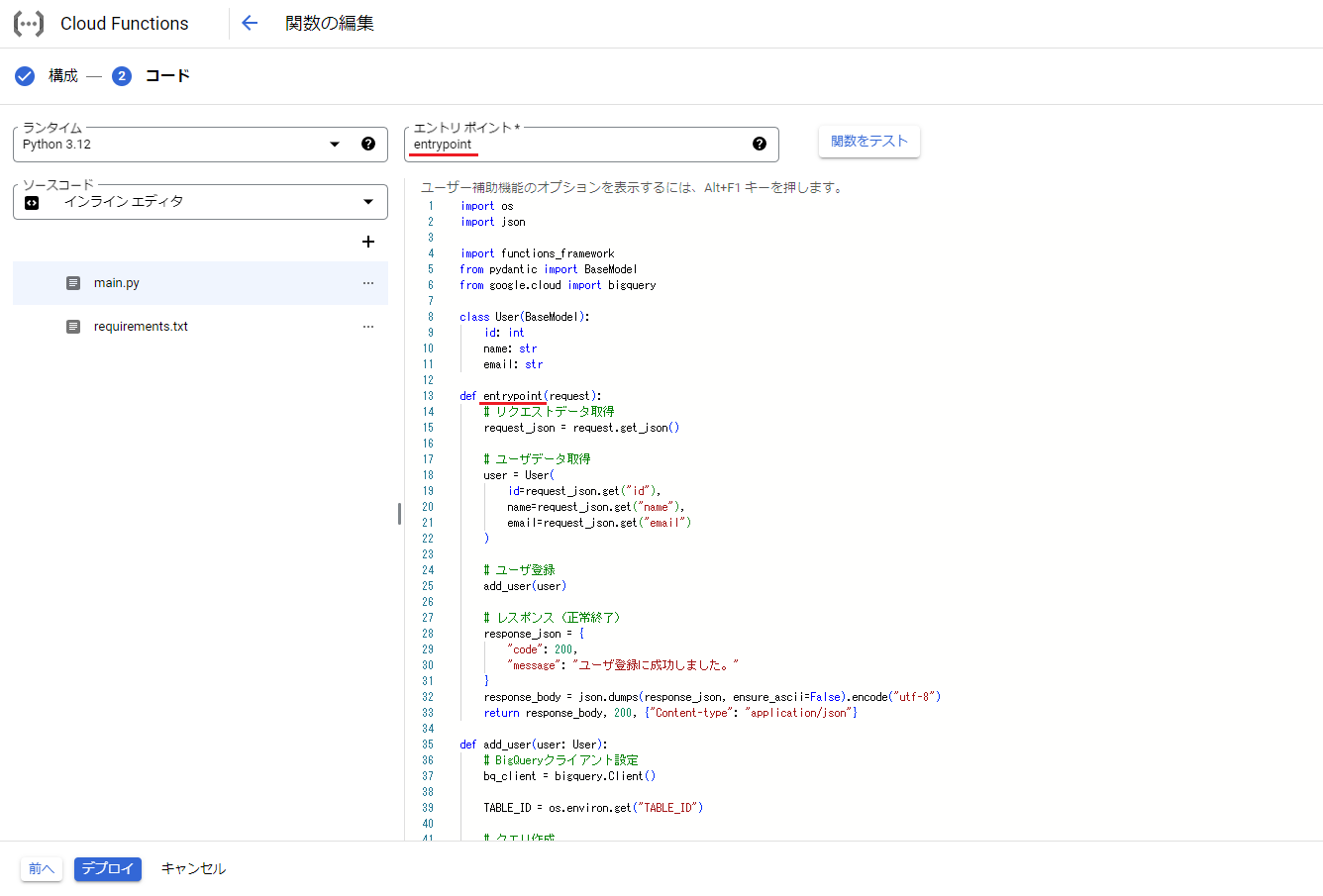This screenshot has width=1323, height=896.
Task: Click the '"code": 200,' line
Action: tap(543, 649)
